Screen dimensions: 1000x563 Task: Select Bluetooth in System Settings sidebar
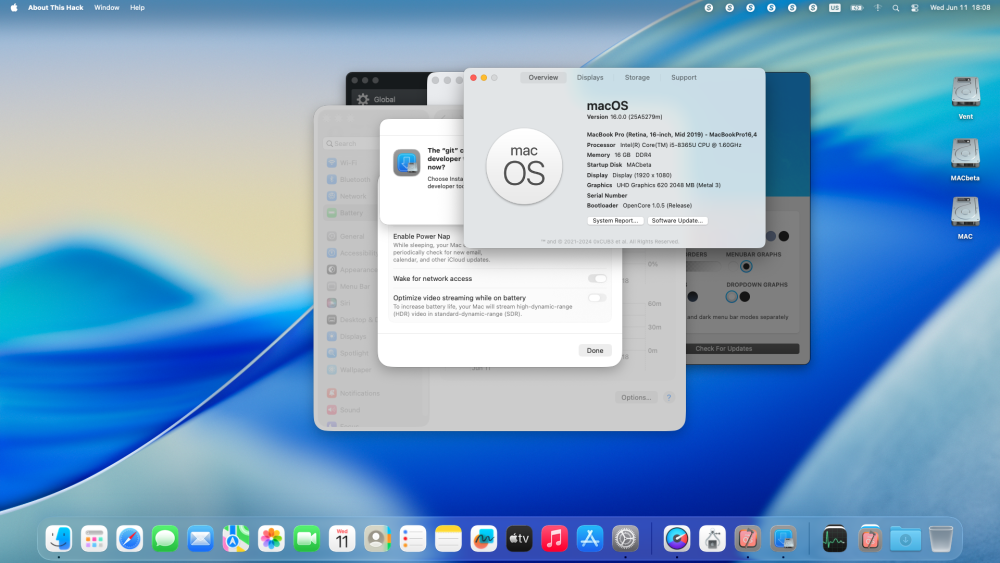351,179
